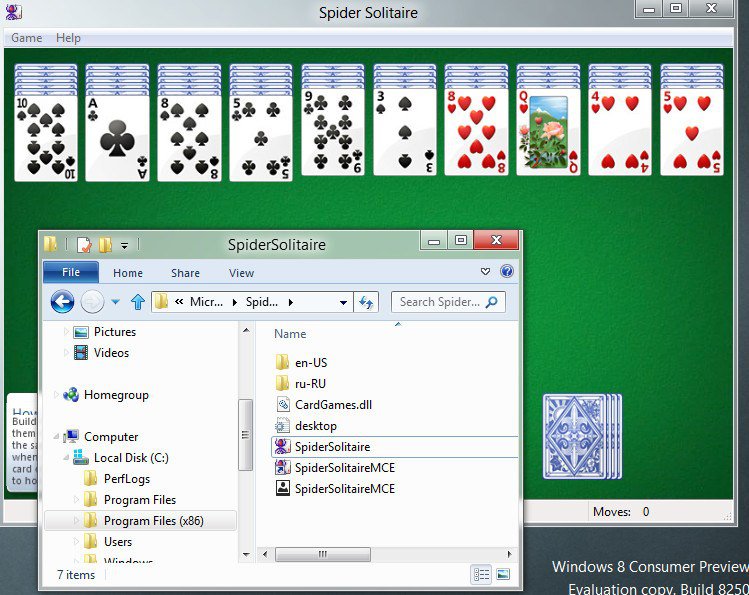Expand the arrow after Spid... breadcrumb
749x595 pixels.
tap(290, 302)
